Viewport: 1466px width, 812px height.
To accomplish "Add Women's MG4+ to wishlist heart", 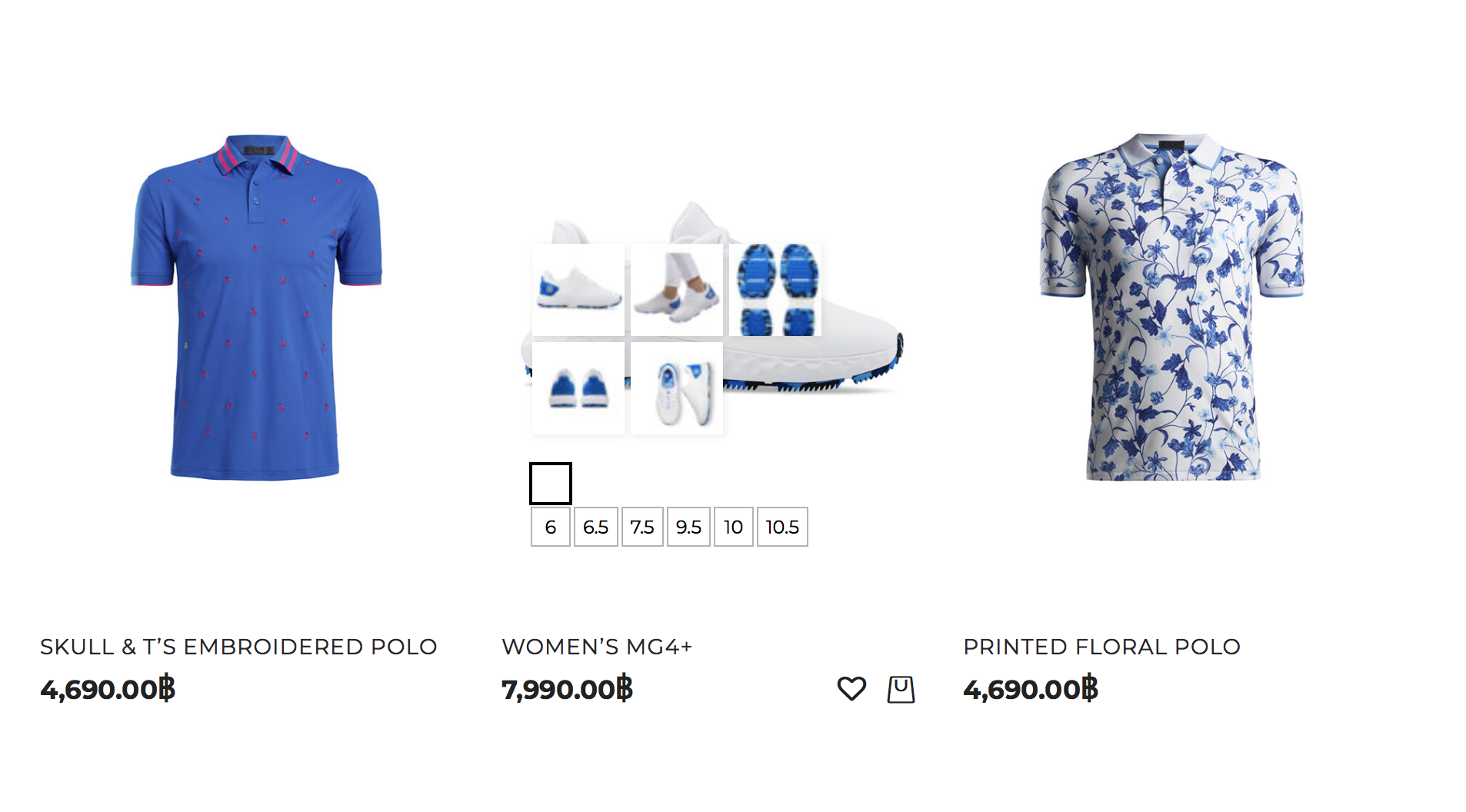I will tap(851, 689).
